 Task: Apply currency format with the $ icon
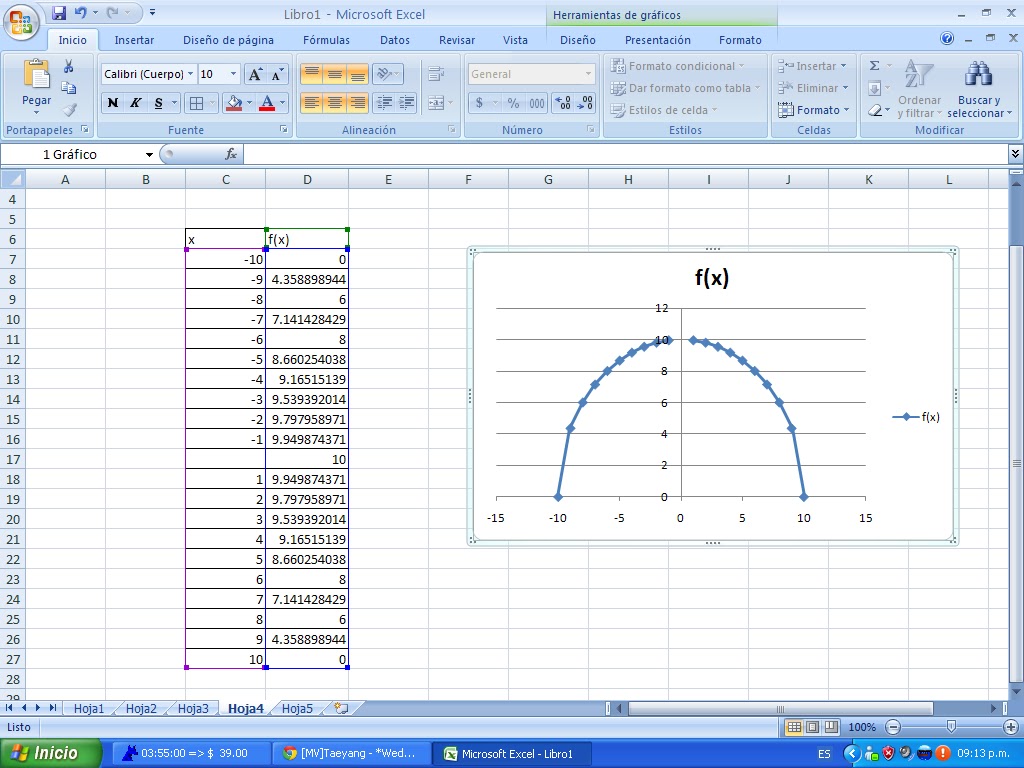click(x=480, y=101)
